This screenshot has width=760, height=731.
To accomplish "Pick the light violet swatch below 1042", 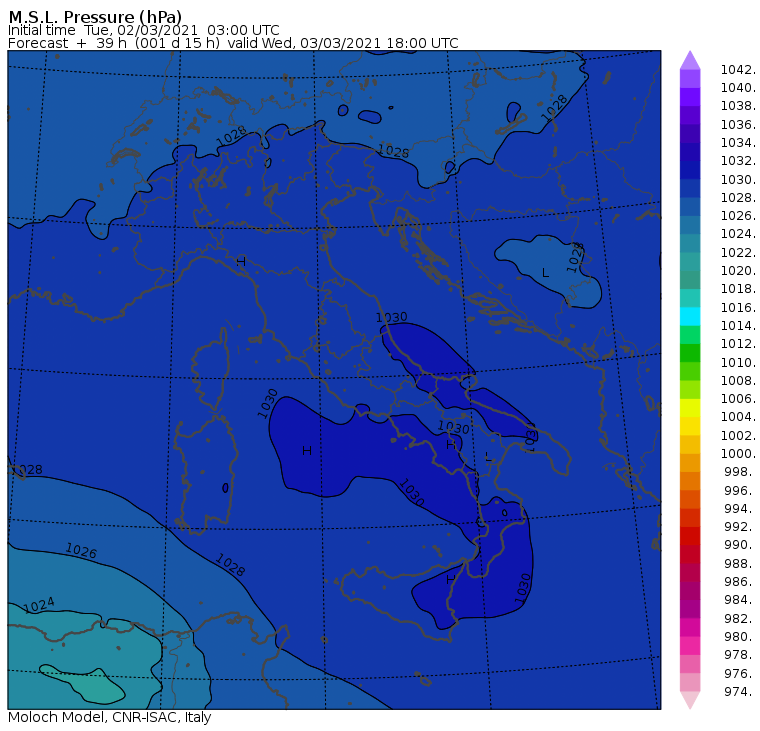I will [x=690, y=79].
